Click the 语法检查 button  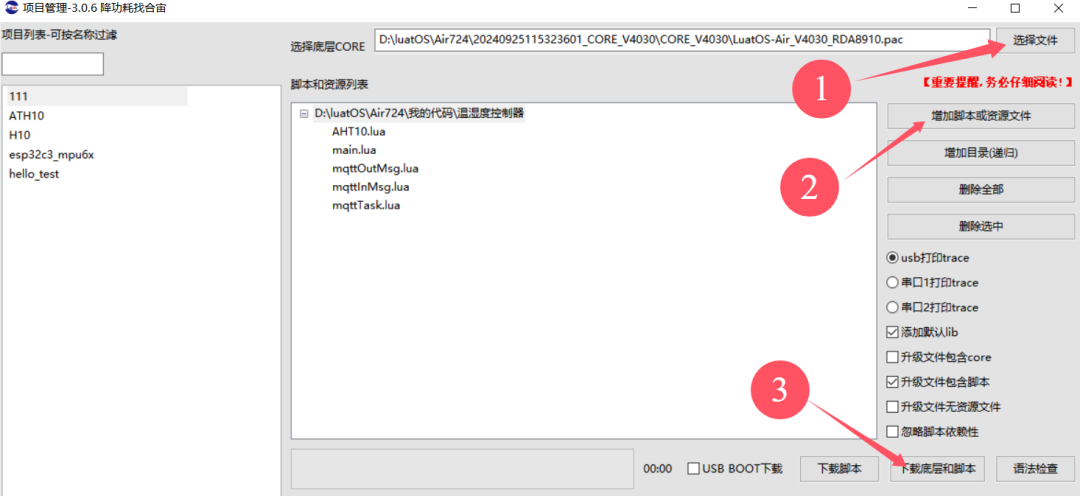tap(1035, 469)
